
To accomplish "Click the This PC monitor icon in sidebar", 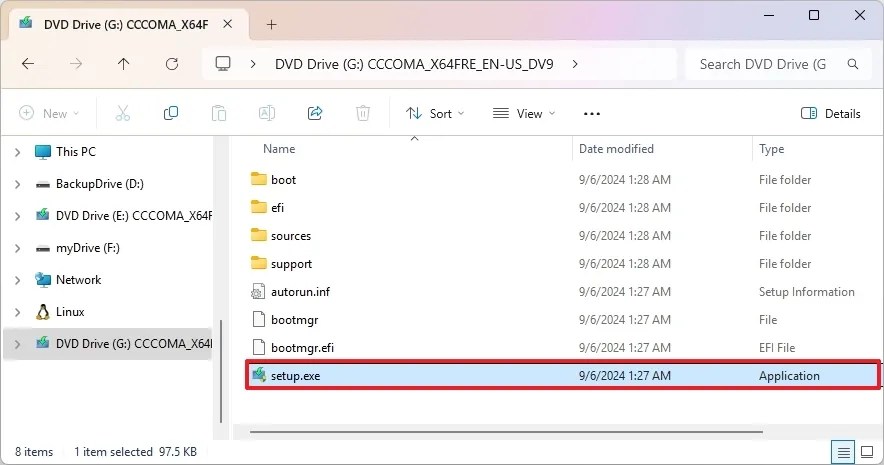I will coord(43,152).
